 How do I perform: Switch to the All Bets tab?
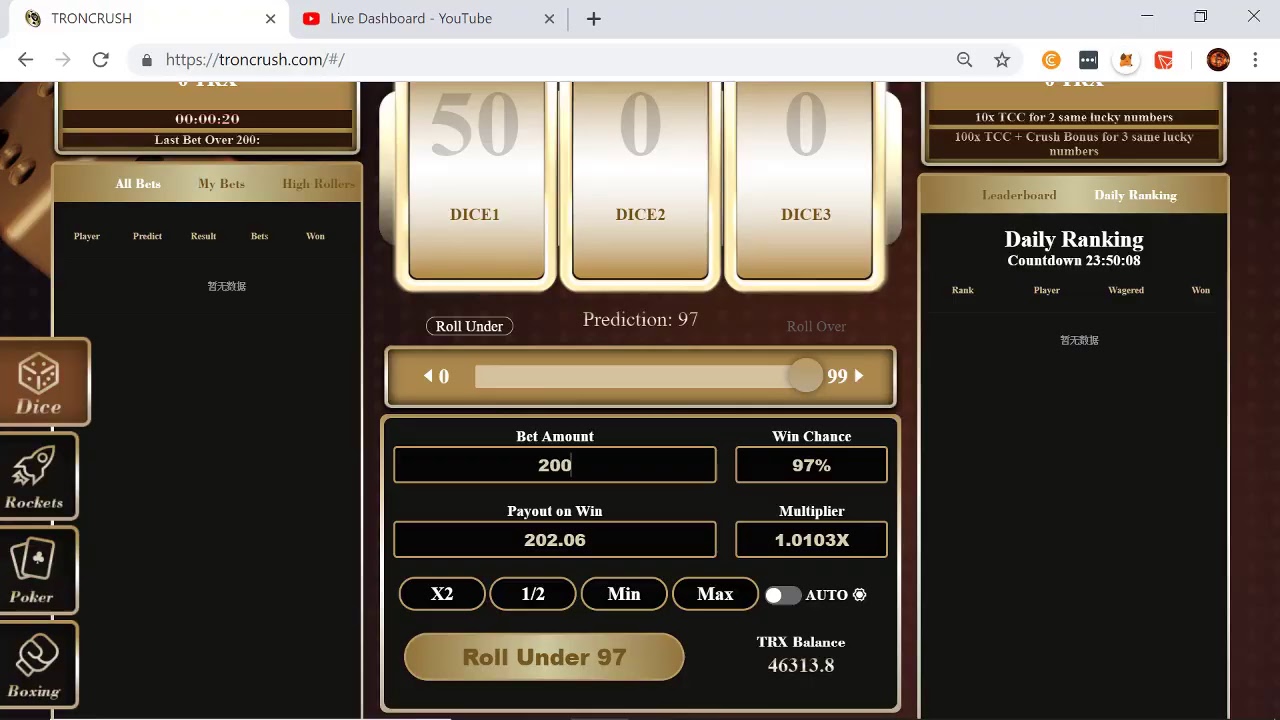pyautogui.click(x=138, y=184)
